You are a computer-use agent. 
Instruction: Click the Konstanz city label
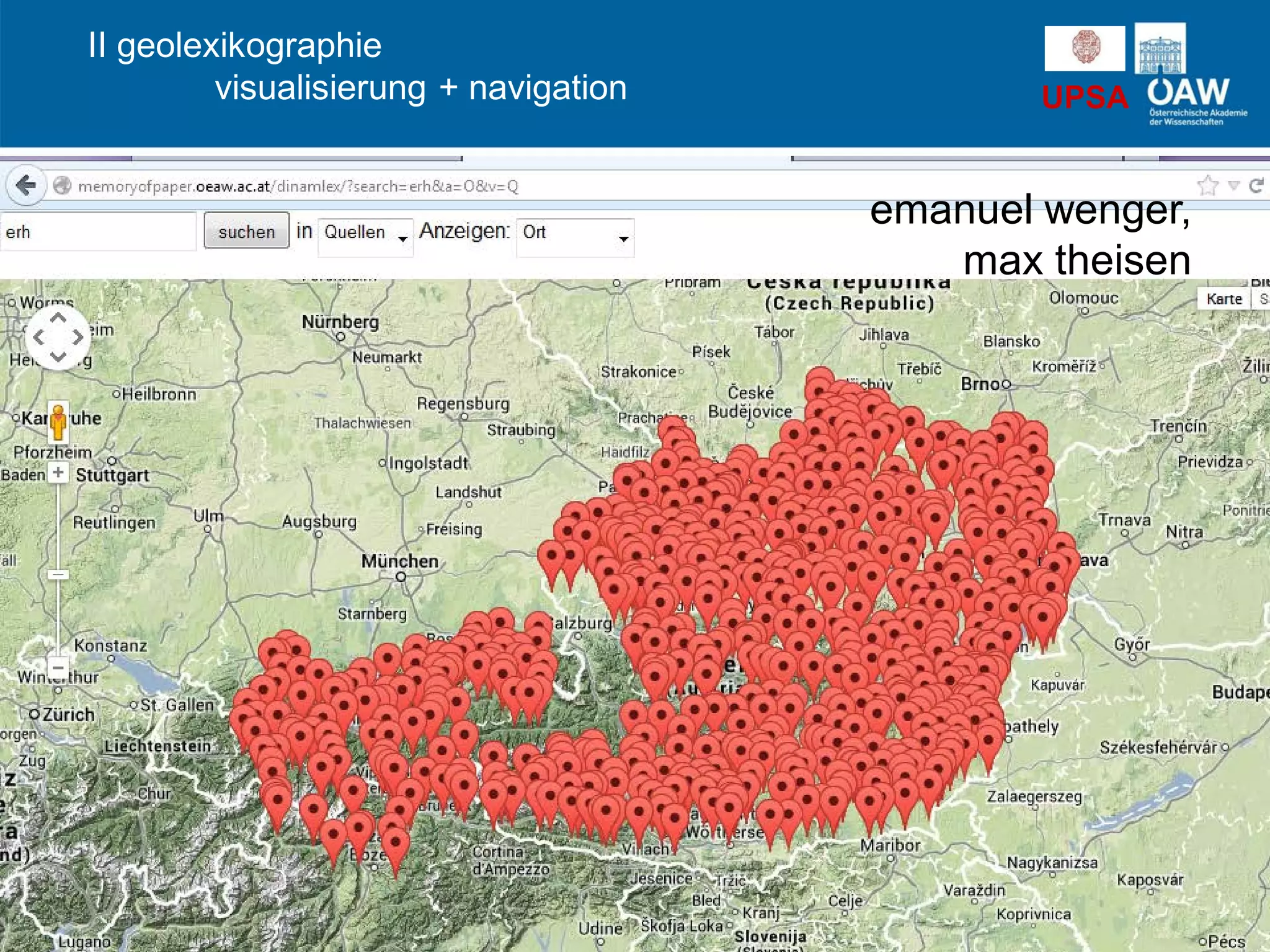tap(110, 645)
